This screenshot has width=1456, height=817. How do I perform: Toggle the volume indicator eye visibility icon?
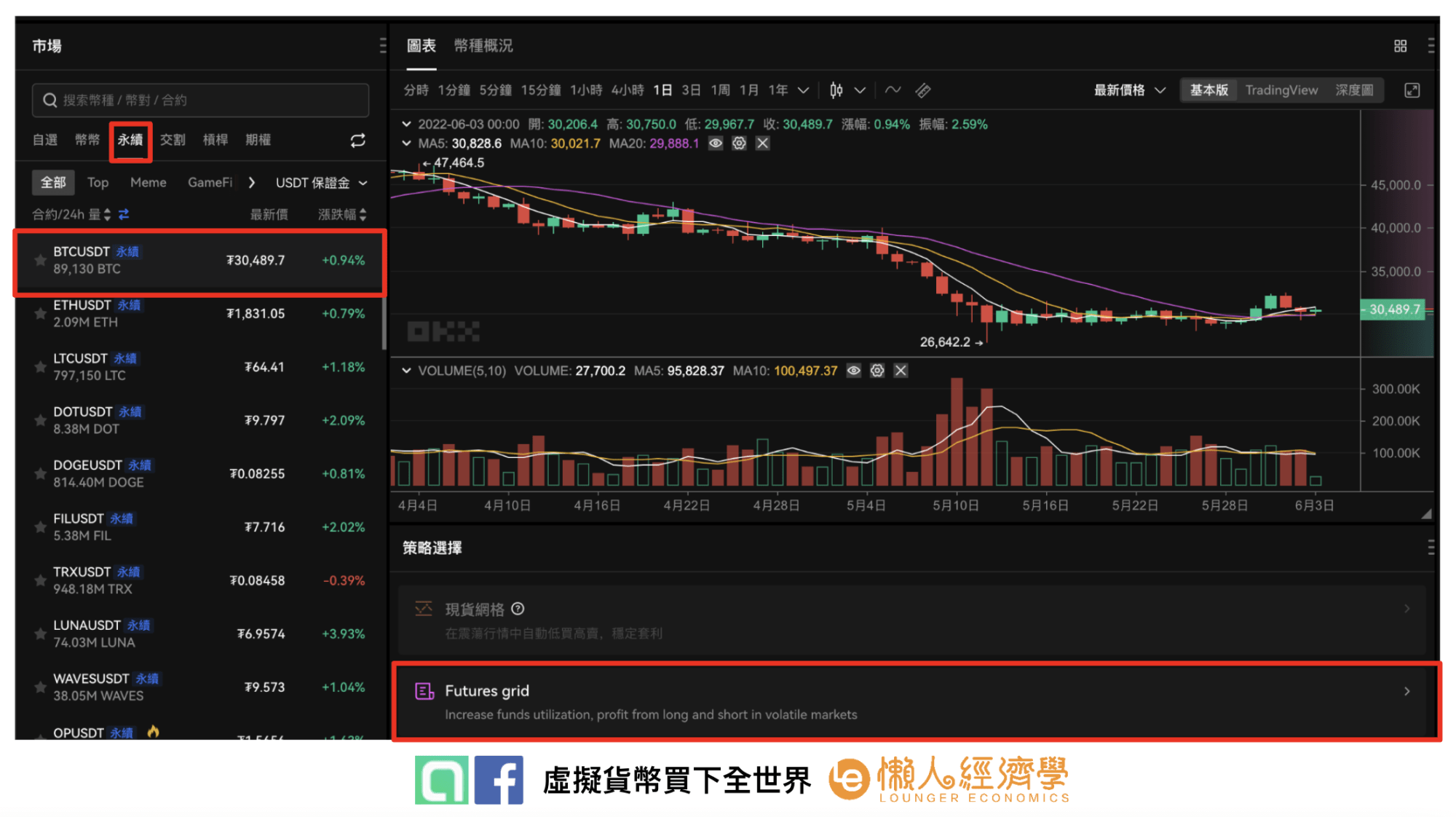(856, 374)
